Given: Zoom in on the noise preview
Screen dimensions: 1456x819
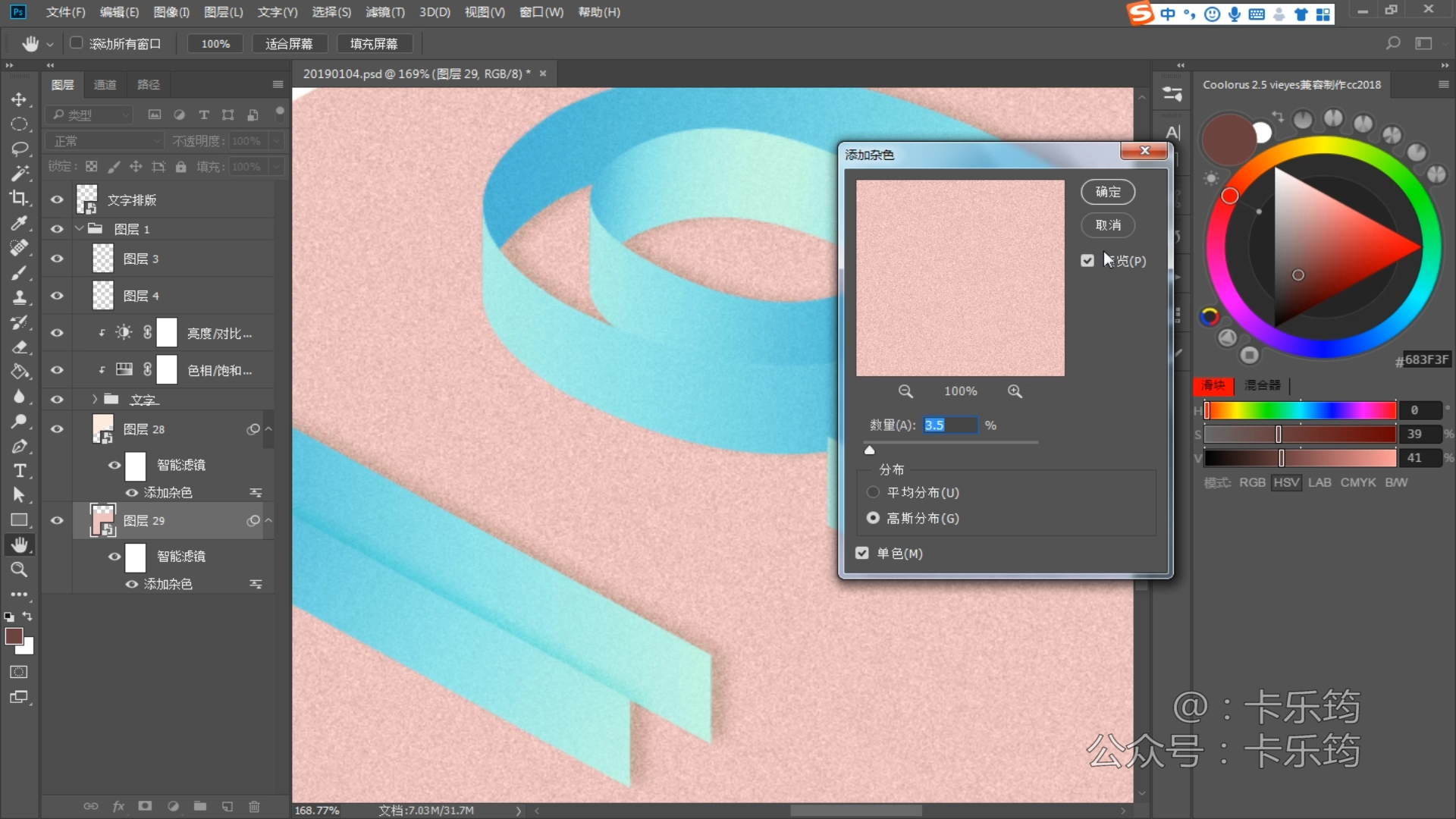Looking at the screenshot, I should point(1015,391).
